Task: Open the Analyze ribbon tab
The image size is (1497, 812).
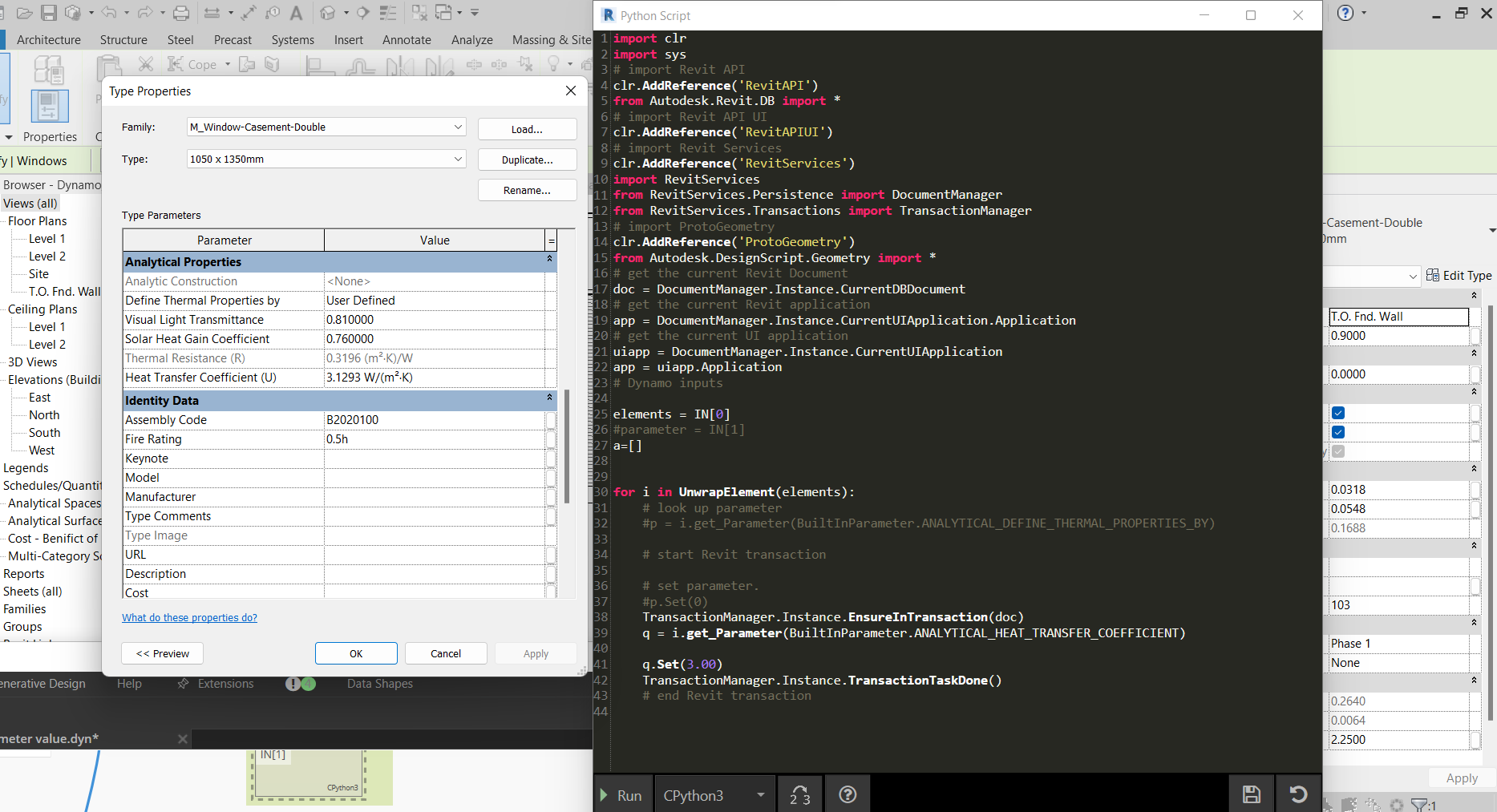Action: [x=472, y=39]
